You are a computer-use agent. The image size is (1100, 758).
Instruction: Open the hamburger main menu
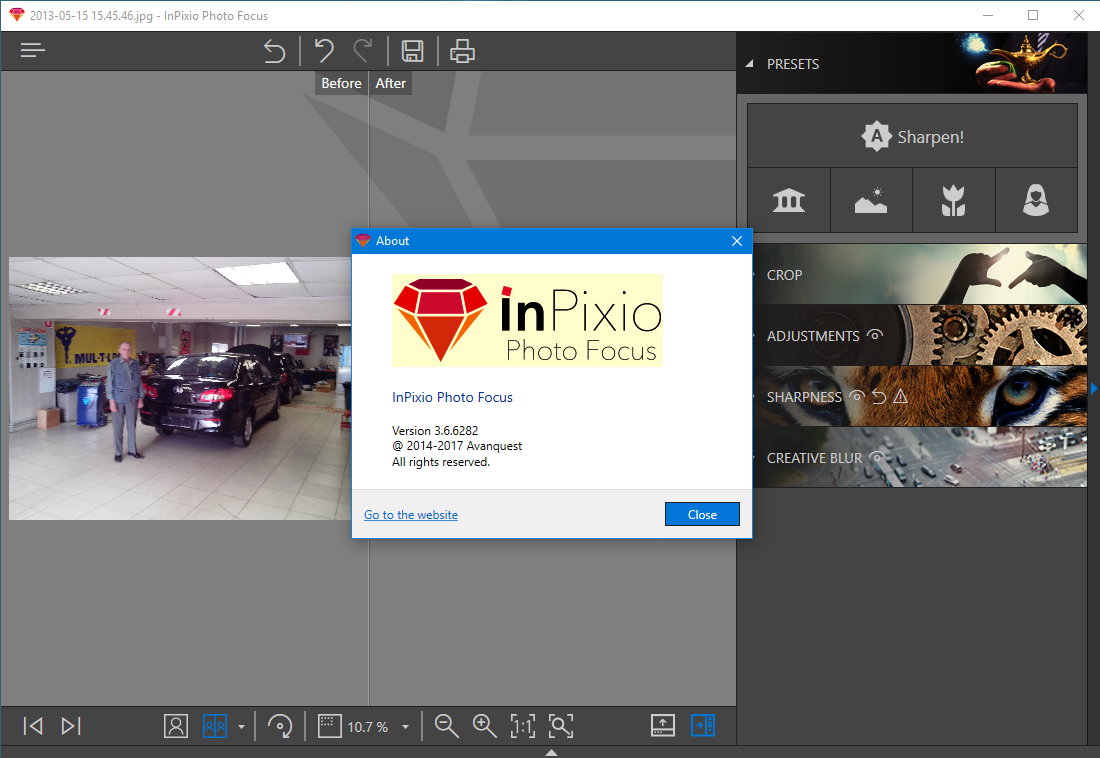point(33,51)
